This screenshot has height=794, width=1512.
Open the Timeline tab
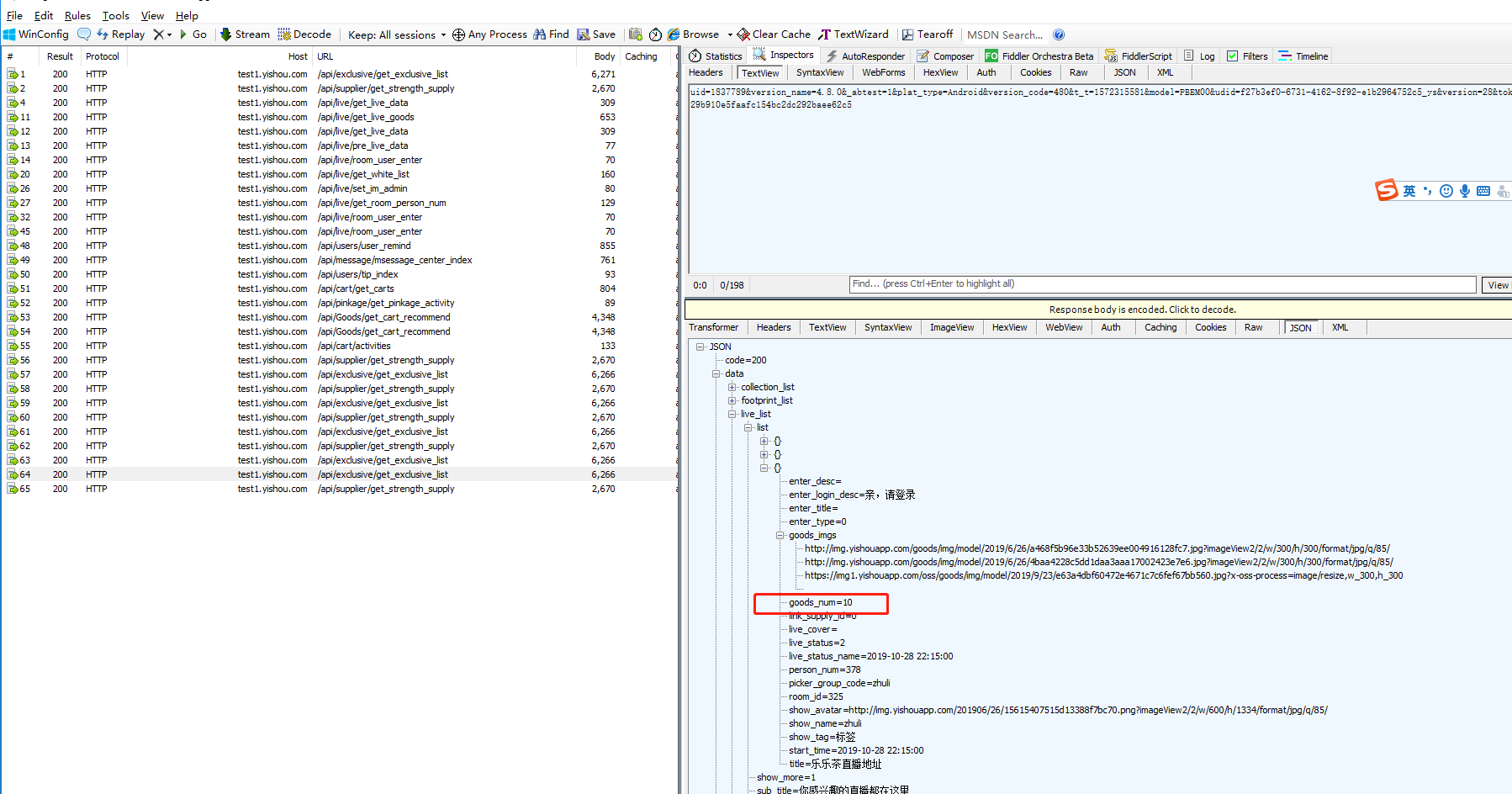coord(1303,56)
